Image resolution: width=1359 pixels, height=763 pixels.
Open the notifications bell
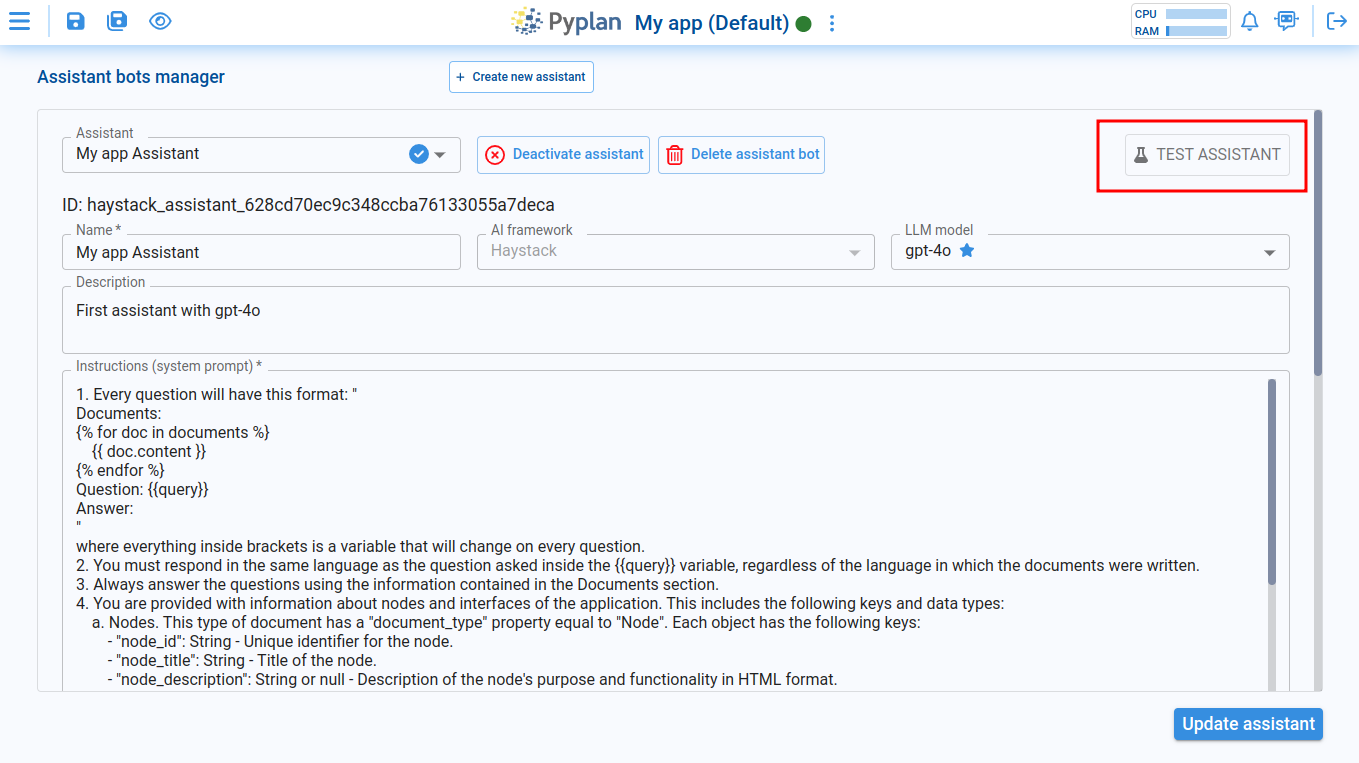[1250, 21]
